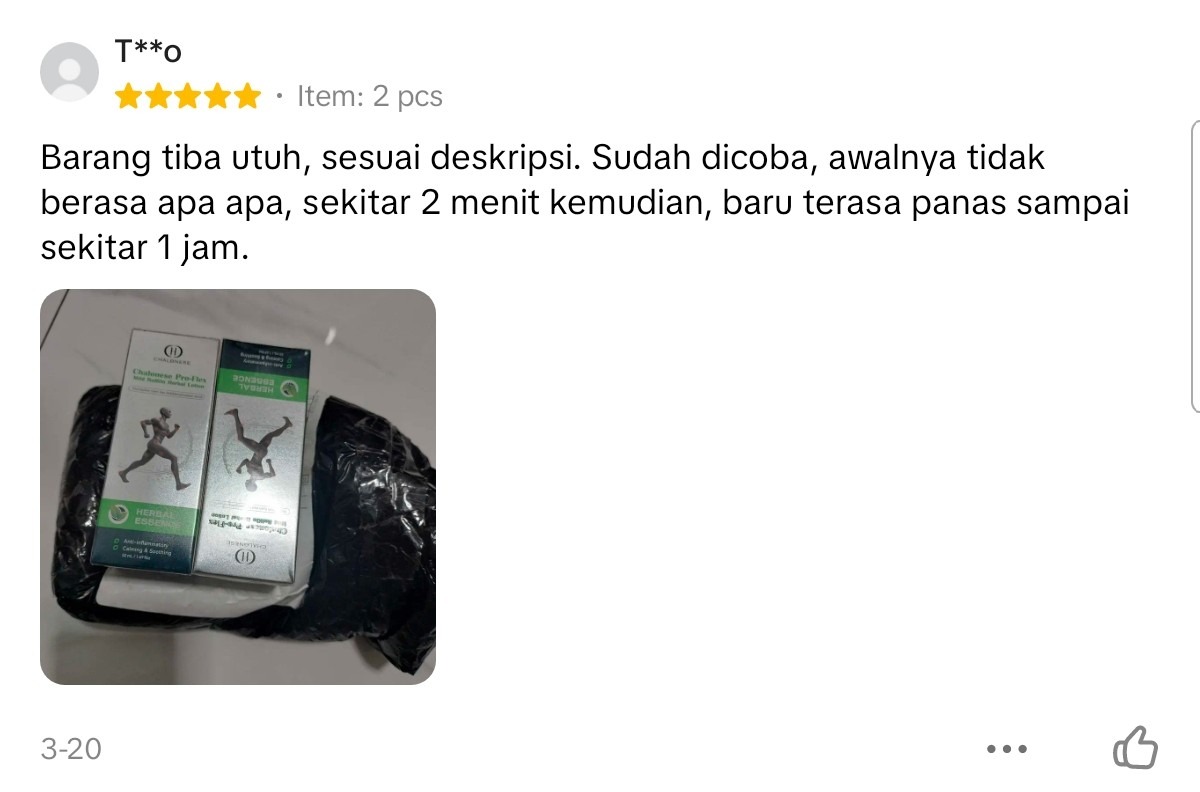Select the second yellow rating star
This screenshot has width=1200, height=792.
157,97
